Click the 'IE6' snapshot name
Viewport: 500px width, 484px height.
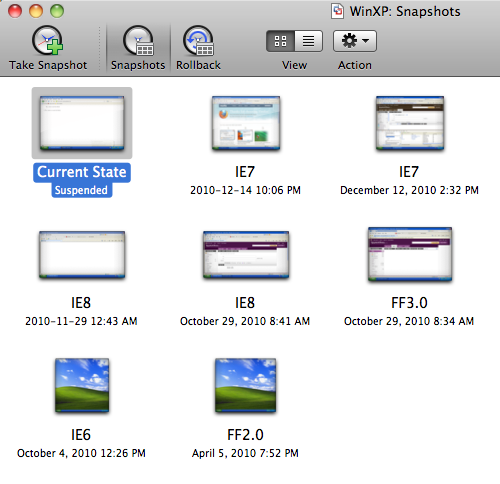click(x=81, y=435)
